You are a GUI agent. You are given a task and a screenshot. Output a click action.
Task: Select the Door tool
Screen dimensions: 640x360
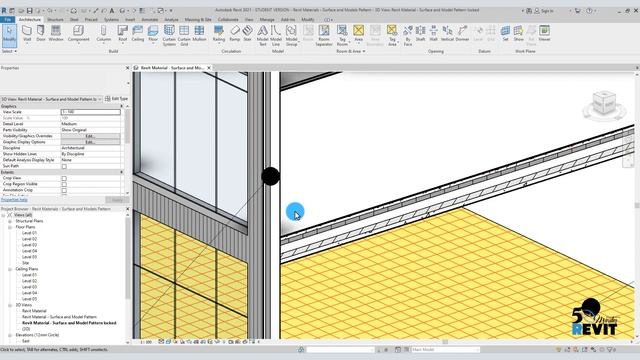click(41, 34)
